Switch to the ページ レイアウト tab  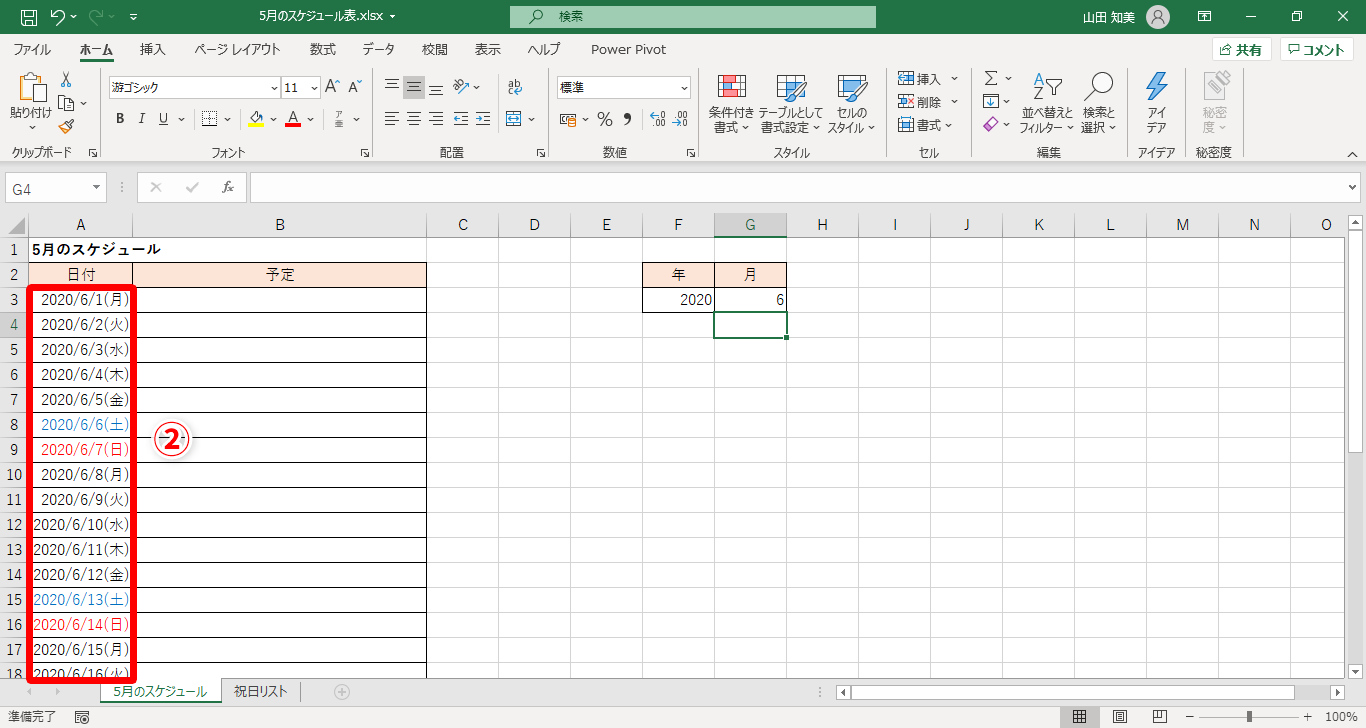point(238,49)
